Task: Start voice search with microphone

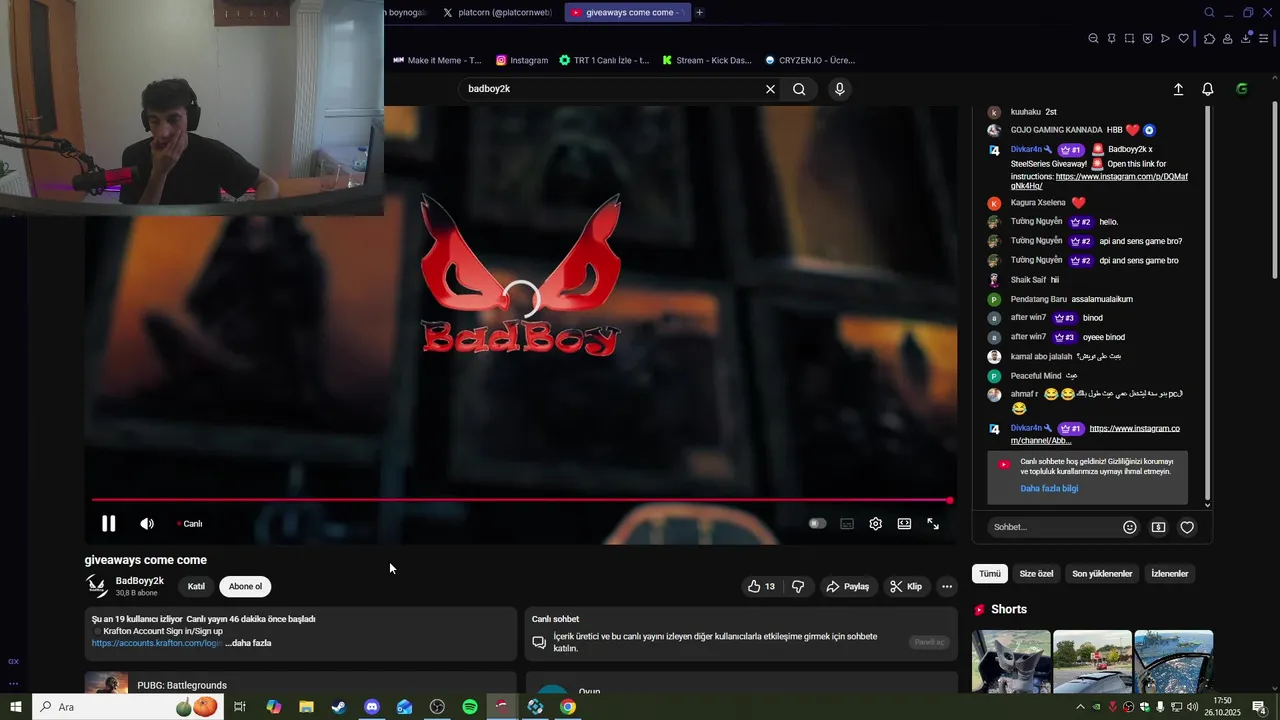Action: click(x=839, y=89)
